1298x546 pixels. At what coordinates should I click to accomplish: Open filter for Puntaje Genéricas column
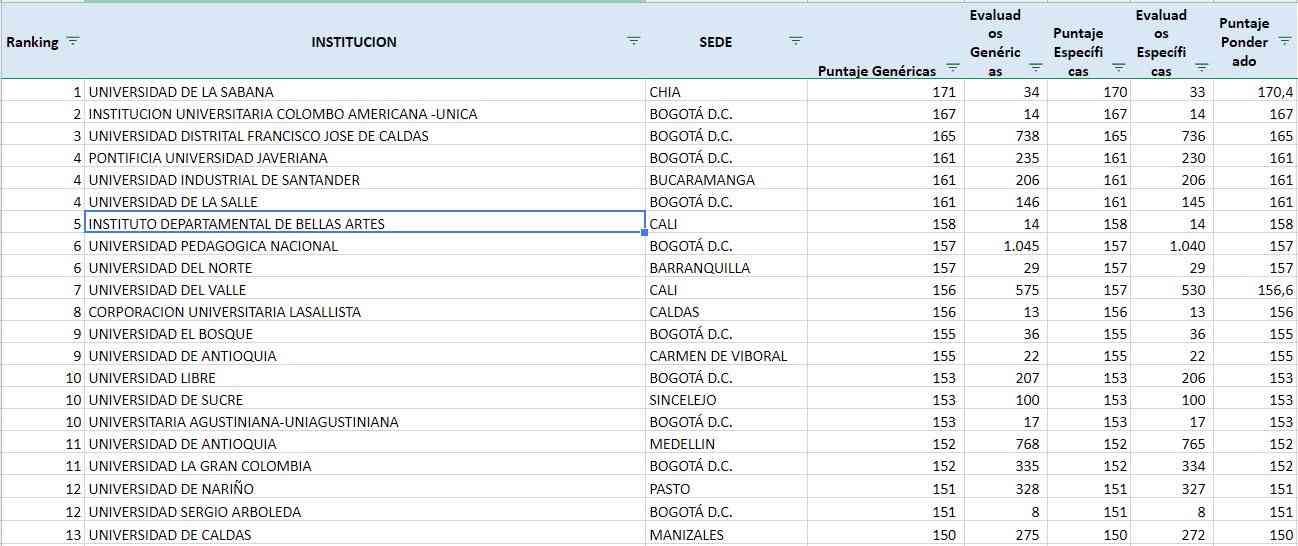(x=953, y=68)
